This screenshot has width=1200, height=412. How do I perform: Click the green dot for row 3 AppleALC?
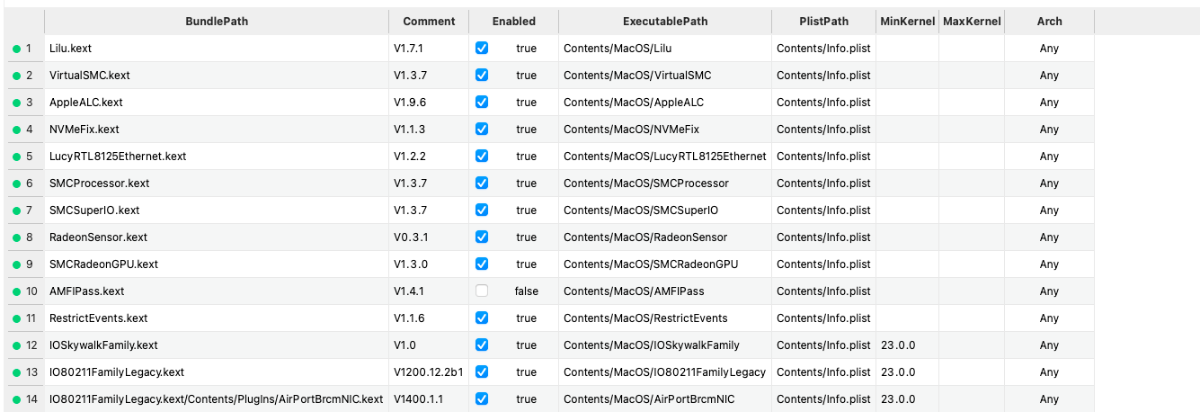pyautogui.click(x=16, y=102)
